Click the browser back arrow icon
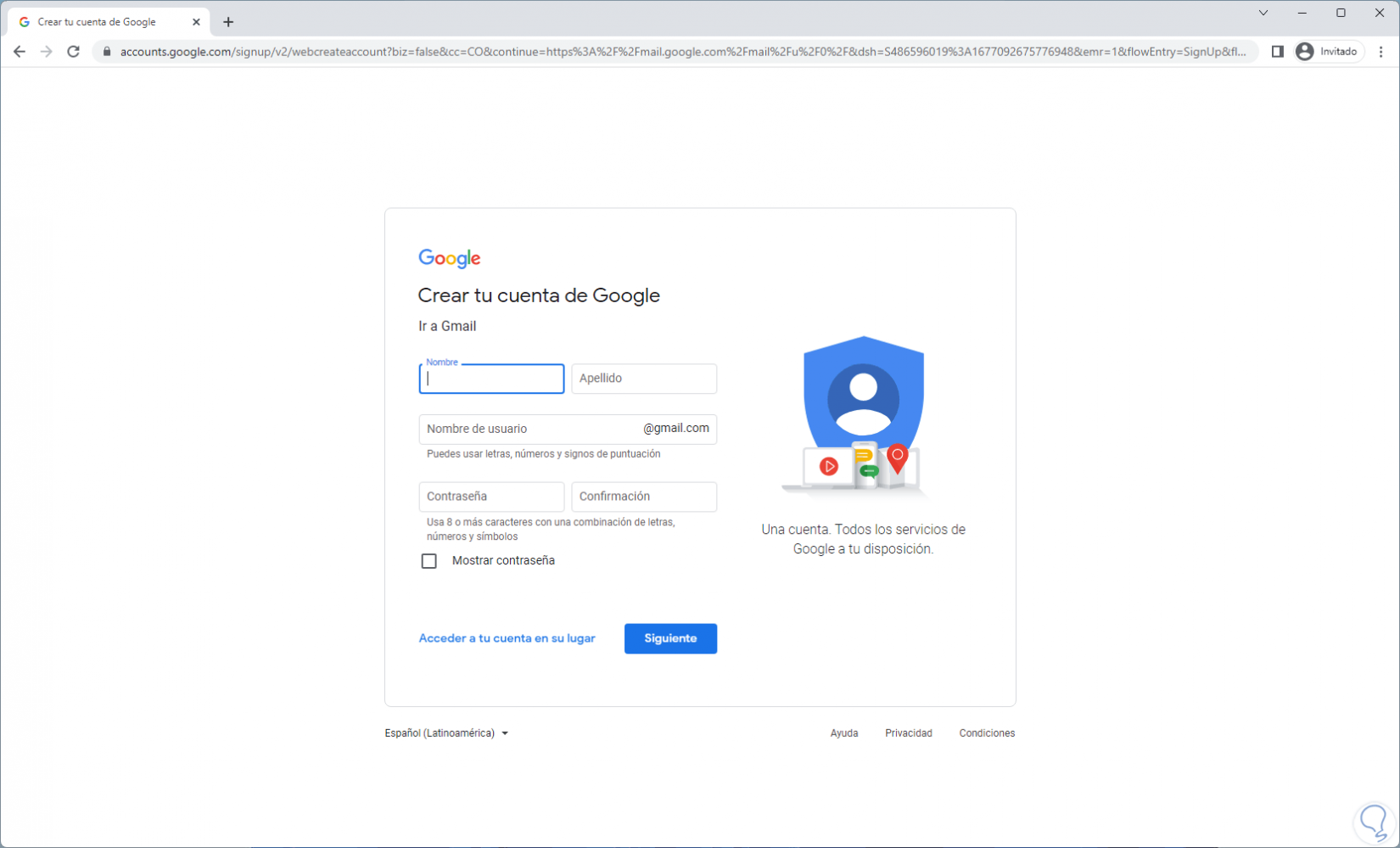Image resolution: width=1400 pixels, height=848 pixels. tap(20, 52)
